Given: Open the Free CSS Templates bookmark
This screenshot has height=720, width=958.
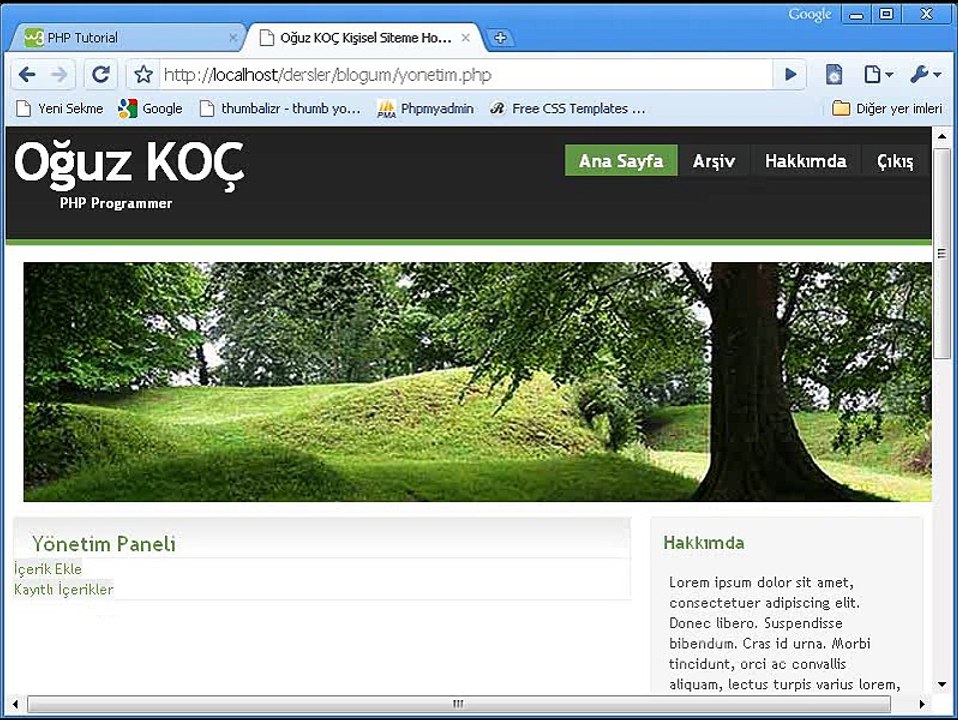Looking at the screenshot, I should tap(567, 109).
